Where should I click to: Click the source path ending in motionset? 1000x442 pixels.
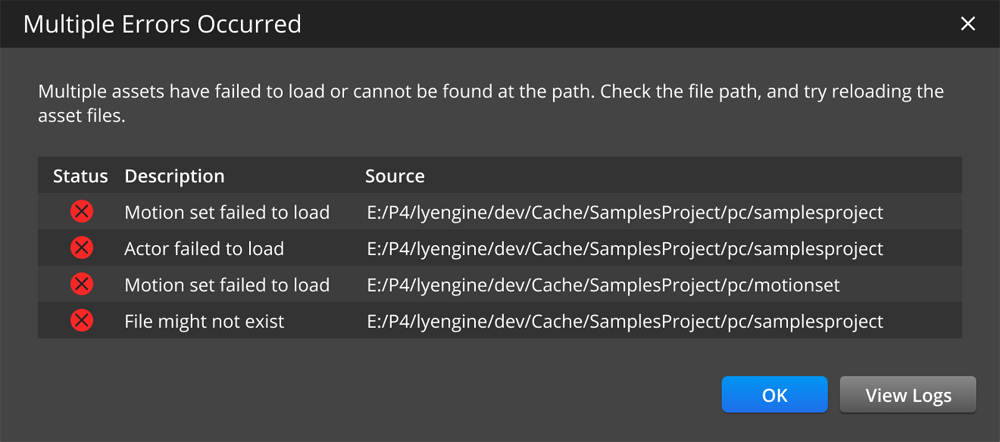tap(602, 285)
